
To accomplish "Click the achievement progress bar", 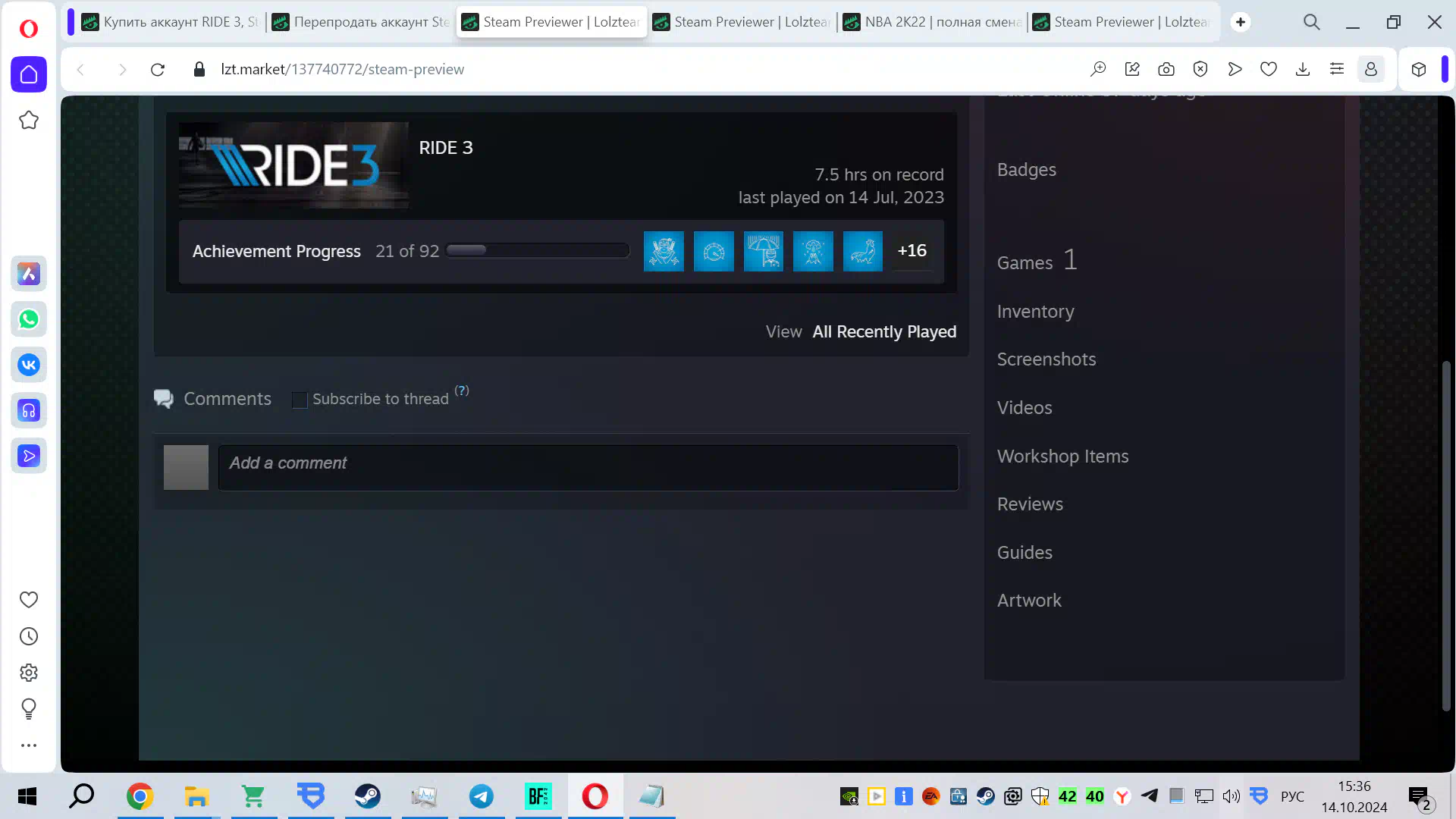I will click(x=538, y=250).
